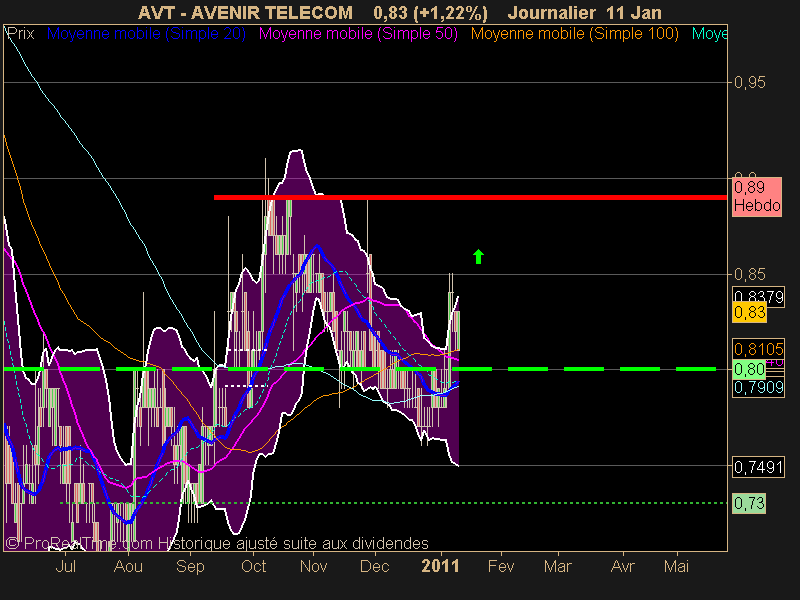Click the 0,7491 lower band value
800x600 pixels.
point(758,467)
